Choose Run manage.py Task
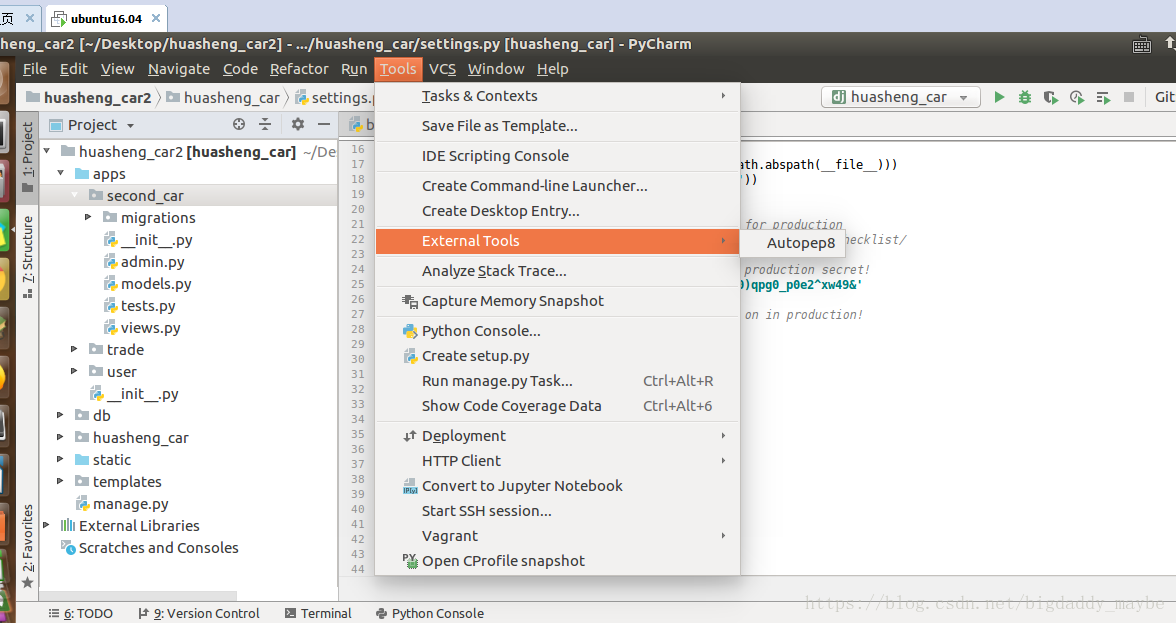The image size is (1176, 623). pos(557,381)
